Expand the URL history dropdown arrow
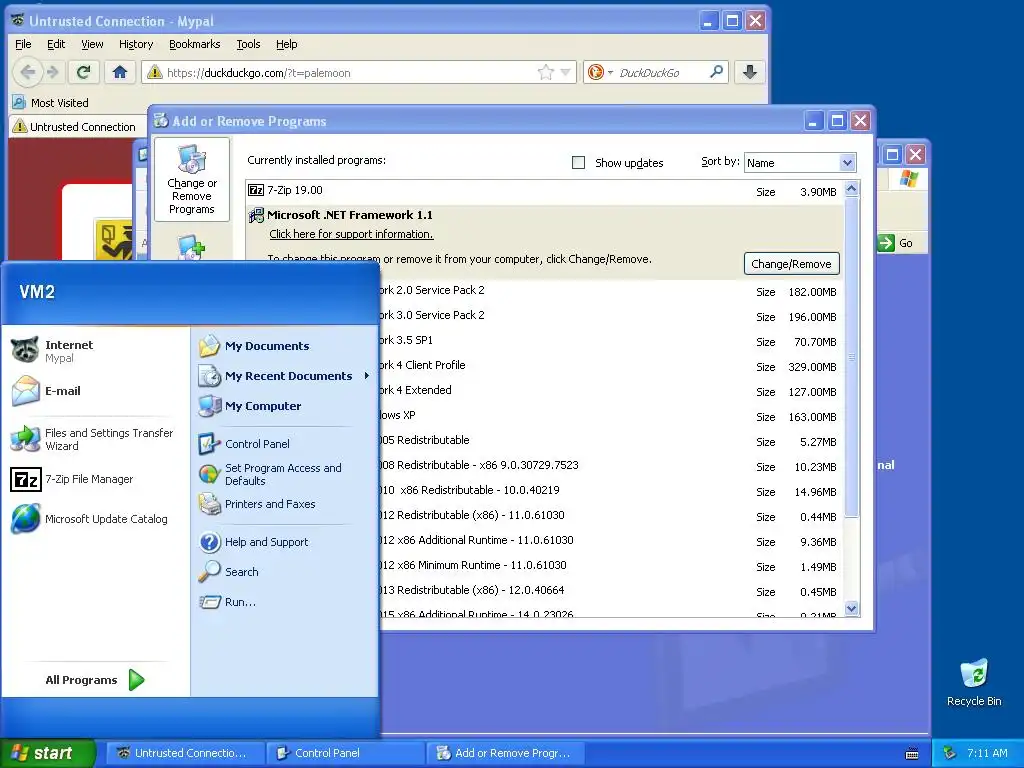Viewport: 1024px width, 768px height. [566, 72]
